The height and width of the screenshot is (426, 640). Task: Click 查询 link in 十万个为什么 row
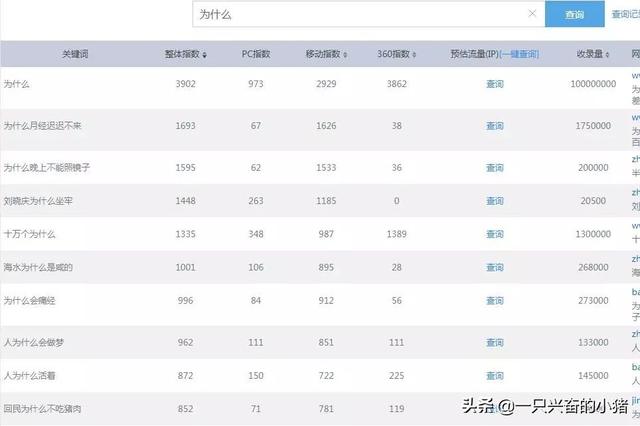tap(495, 234)
